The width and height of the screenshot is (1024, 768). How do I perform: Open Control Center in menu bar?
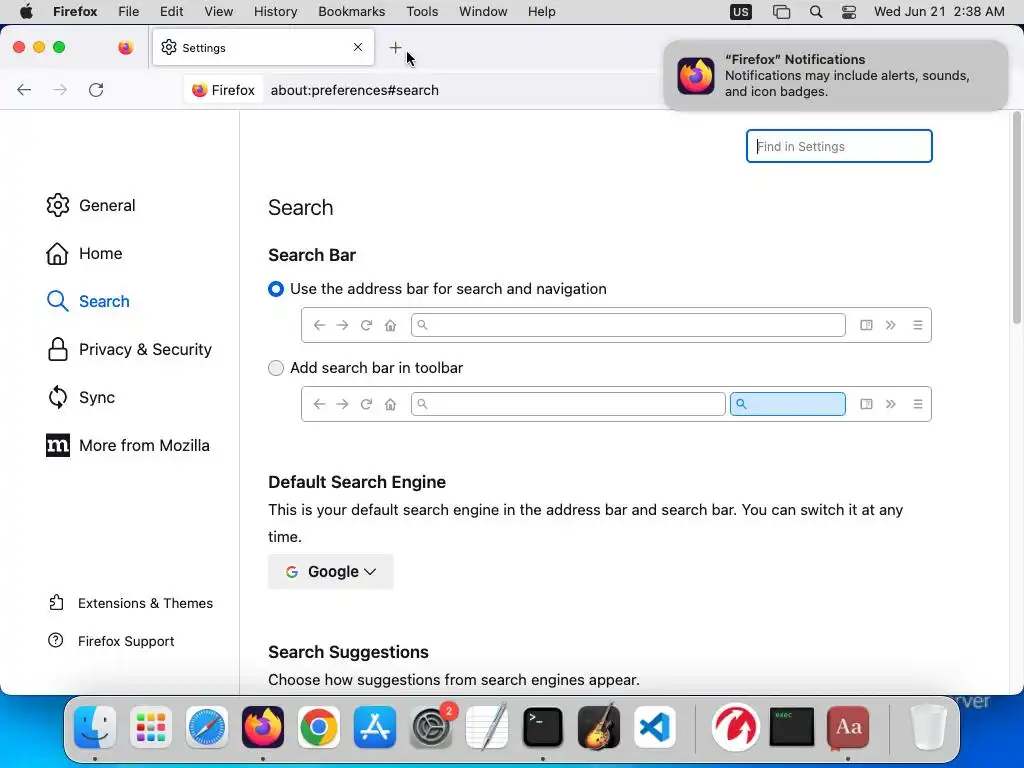click(x=848, y=12)
